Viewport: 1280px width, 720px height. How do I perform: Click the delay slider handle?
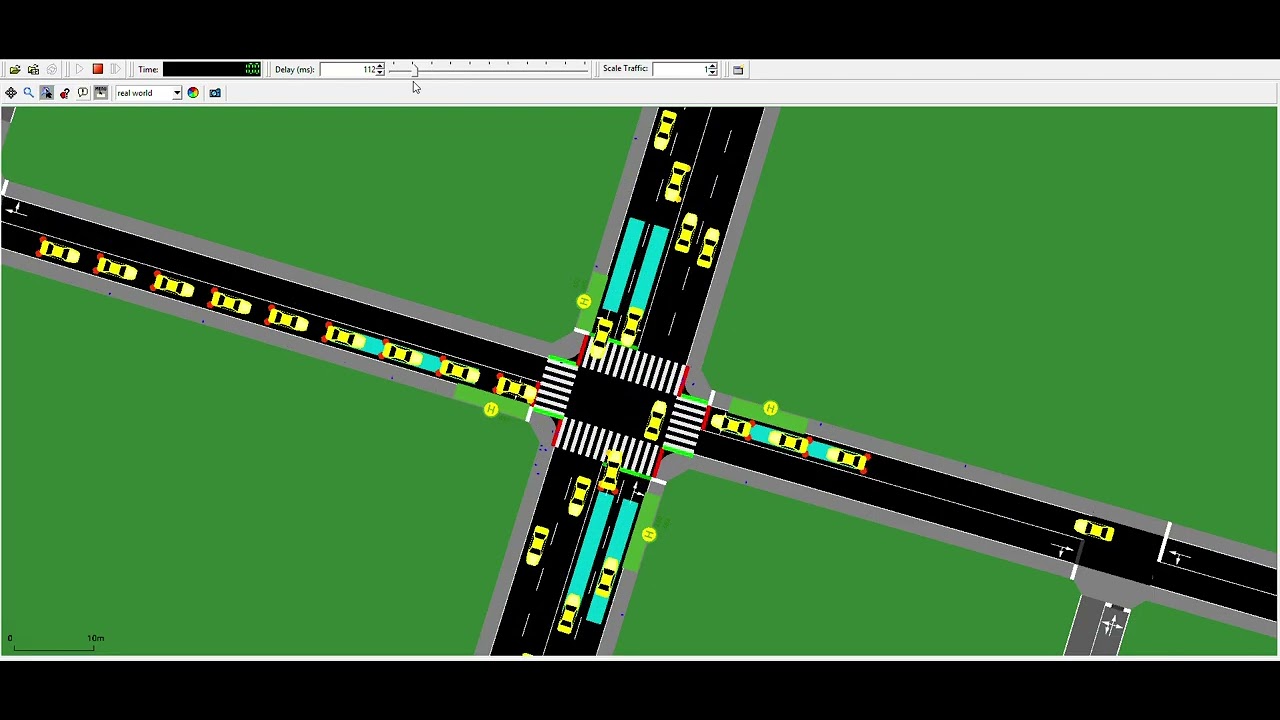(x=415, y=69)
